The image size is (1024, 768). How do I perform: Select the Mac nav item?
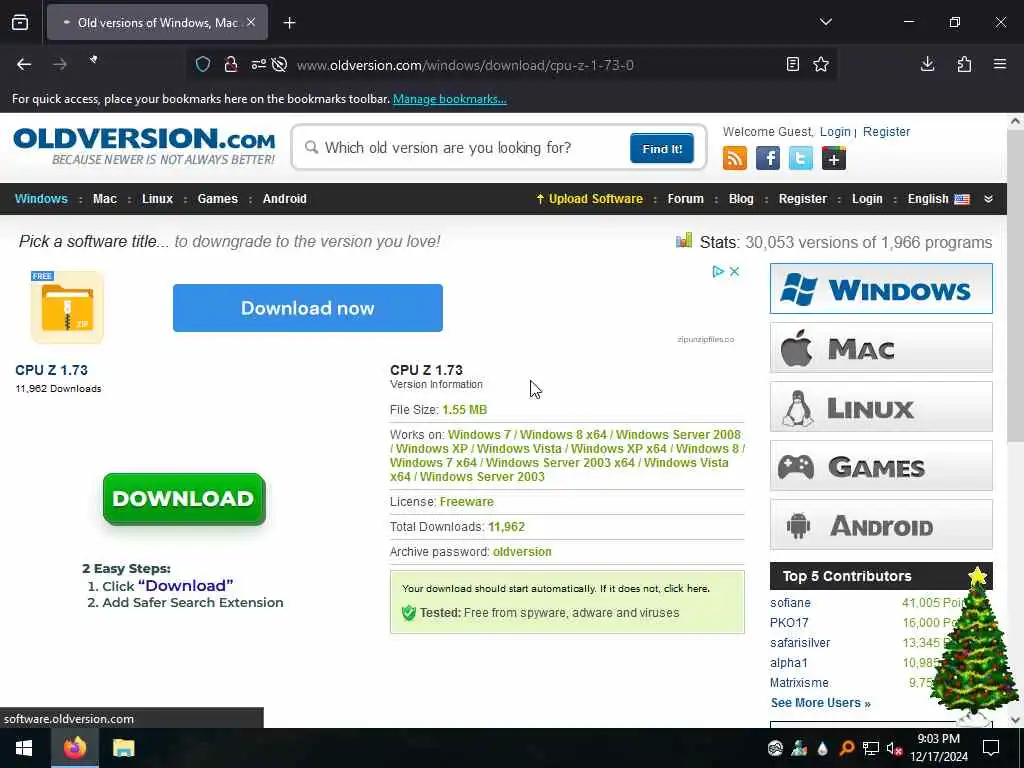(104, 199)
